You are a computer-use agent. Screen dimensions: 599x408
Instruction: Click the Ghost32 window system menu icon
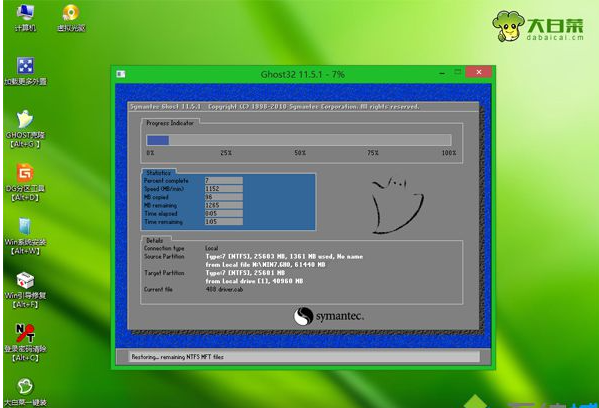coord(121,74)
